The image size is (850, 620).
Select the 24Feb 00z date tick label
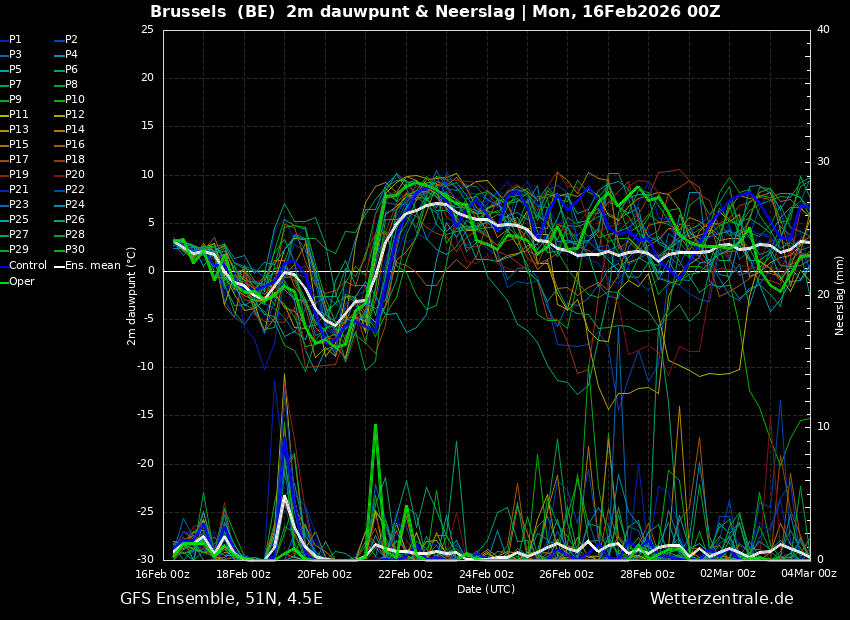pyautogui.click(x=486, y=574)
